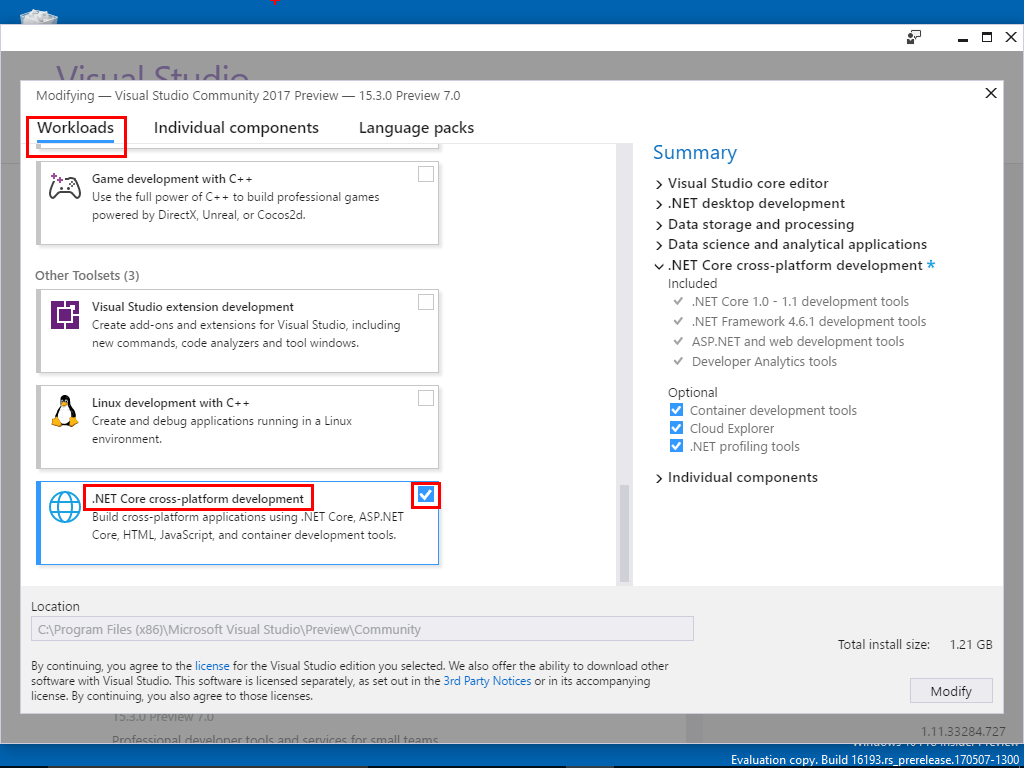Viewport: 1024px width, 768px height.
Task: Open the Language packs tab
Action: click(416, 128)
